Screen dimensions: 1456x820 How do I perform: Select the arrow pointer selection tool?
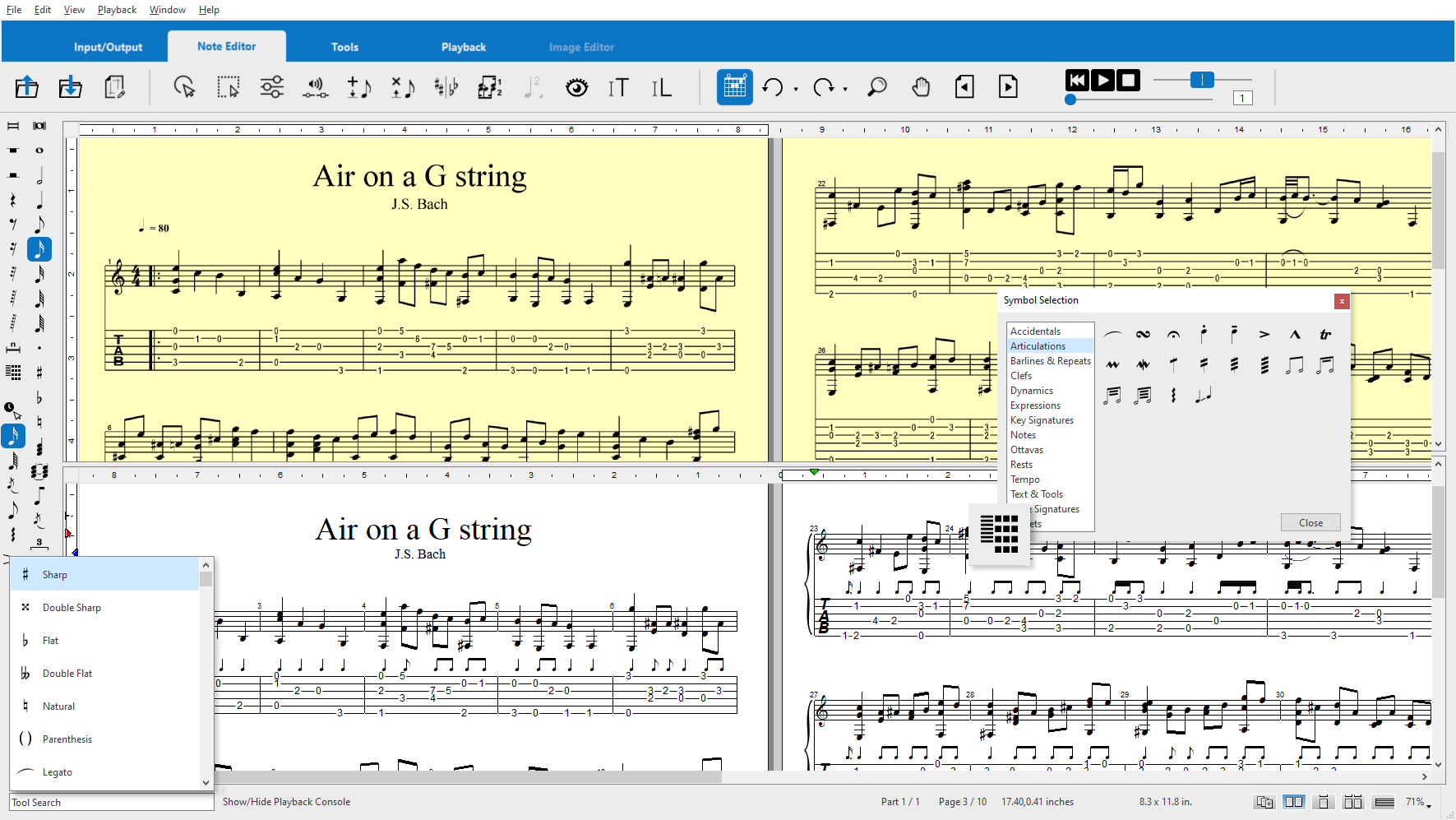click(184, 86)
